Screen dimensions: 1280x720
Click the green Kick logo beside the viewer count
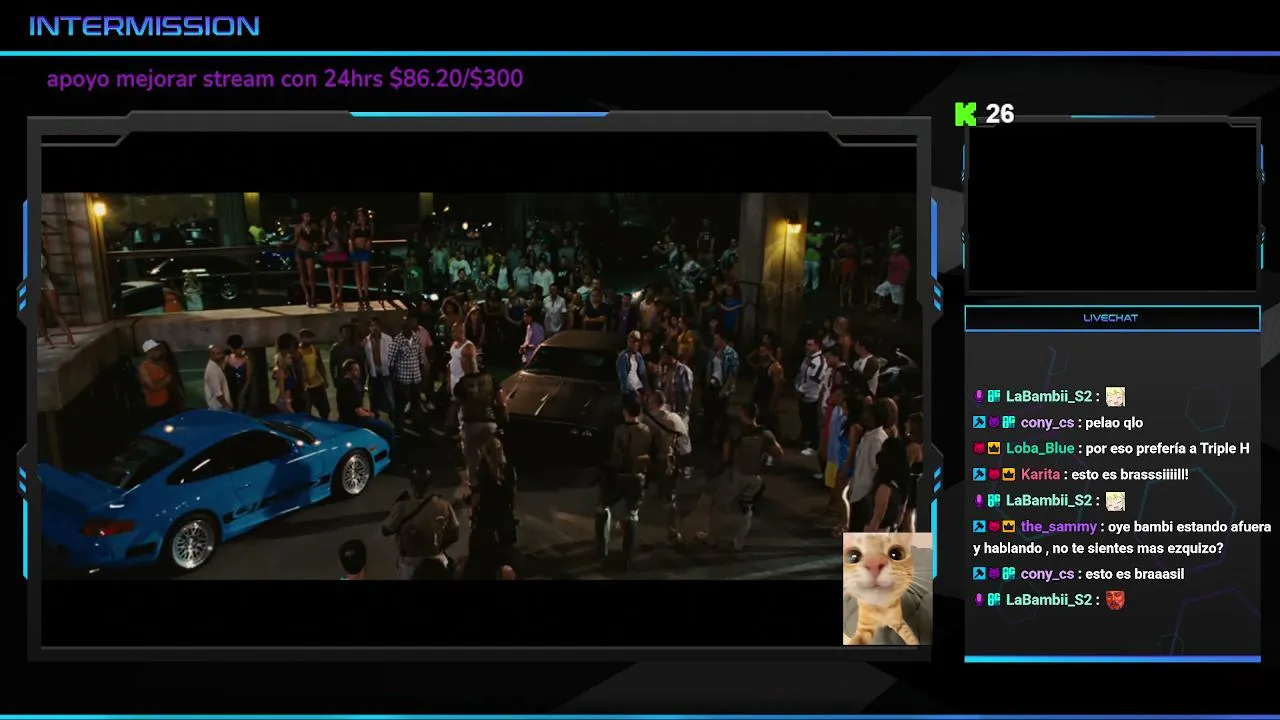tap(965, 114)
